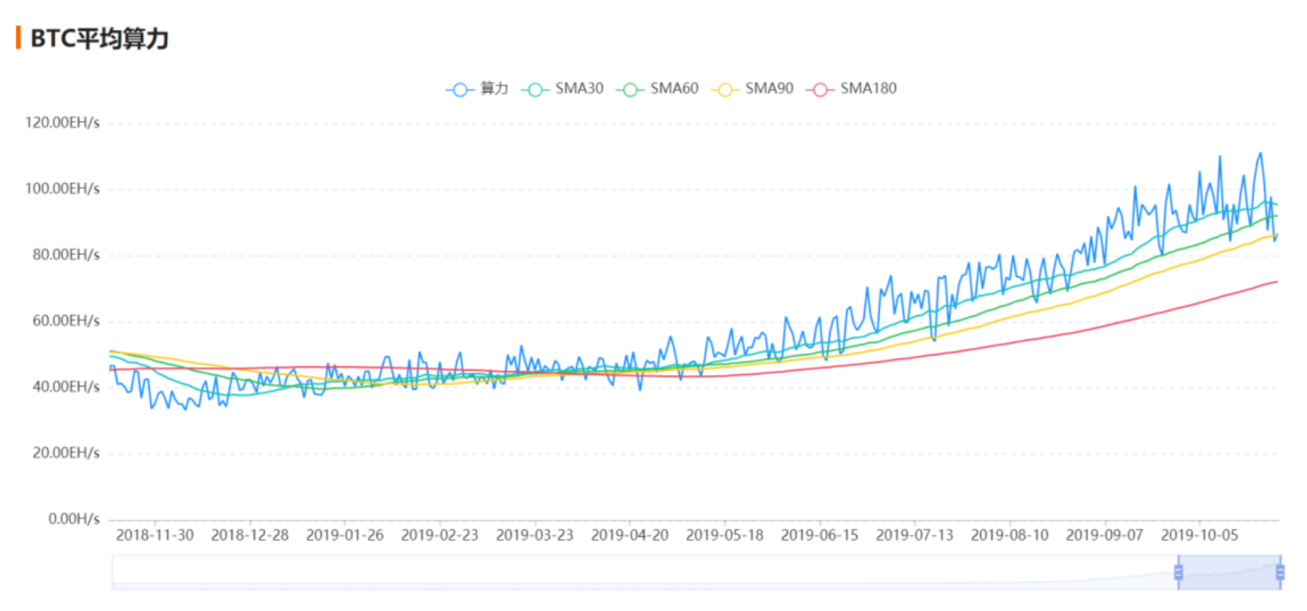Hide SMA90 series via legend text

769,89
